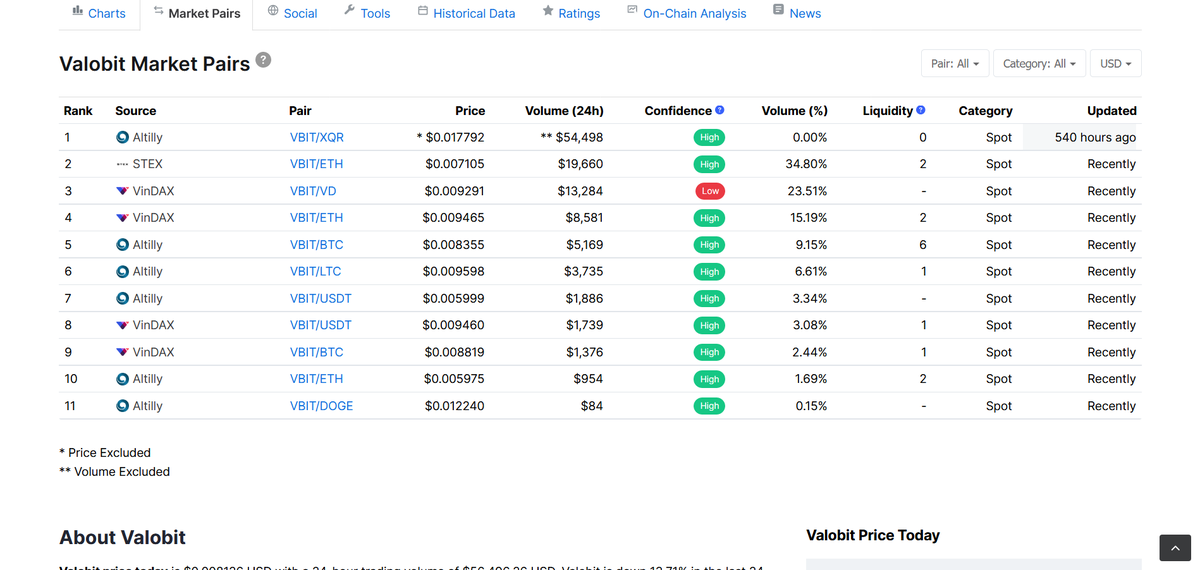Select the $0.012240 price cell

[455, 406]
